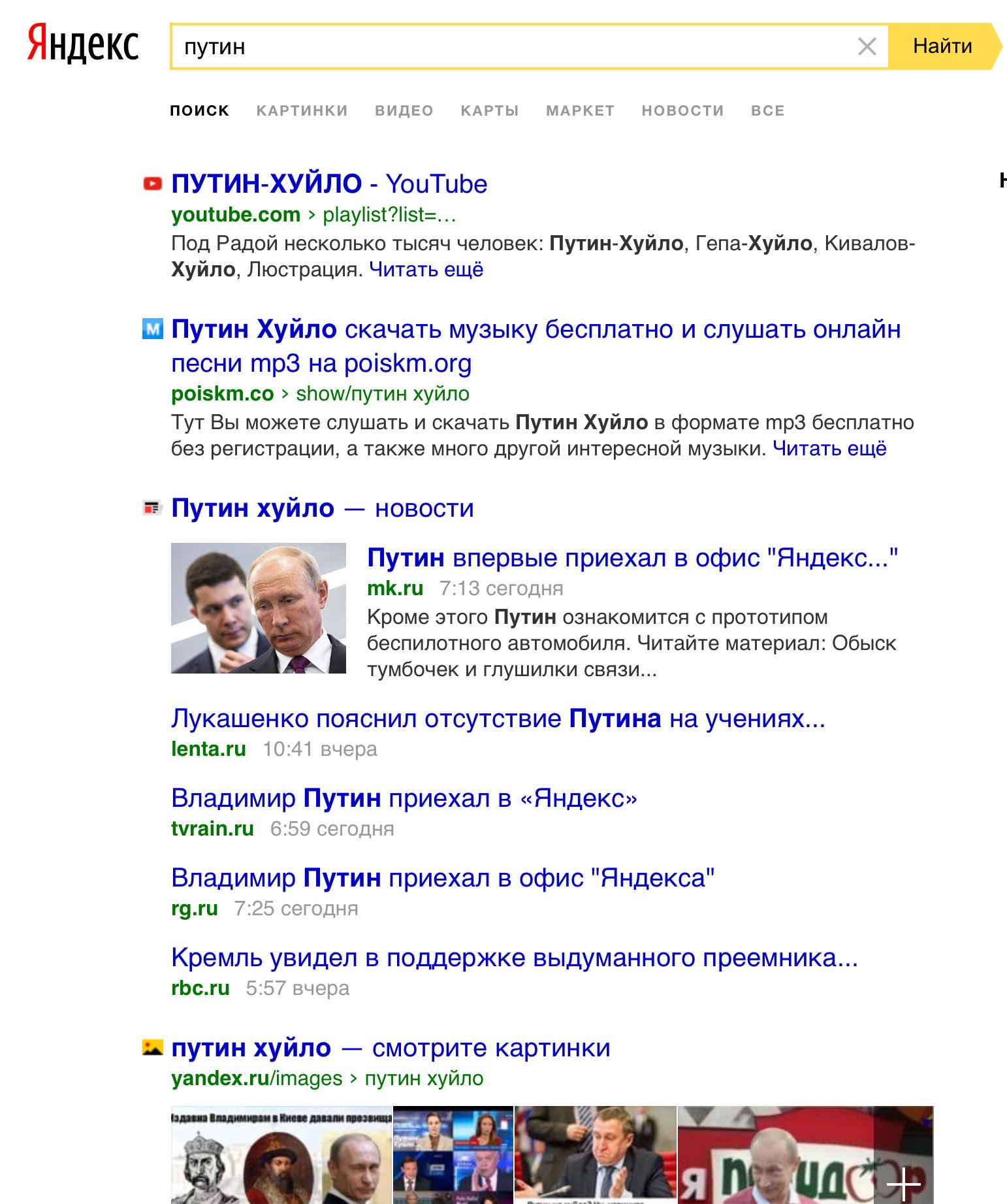Switch to the КАРТИНКИ tab

click(302, 110)
